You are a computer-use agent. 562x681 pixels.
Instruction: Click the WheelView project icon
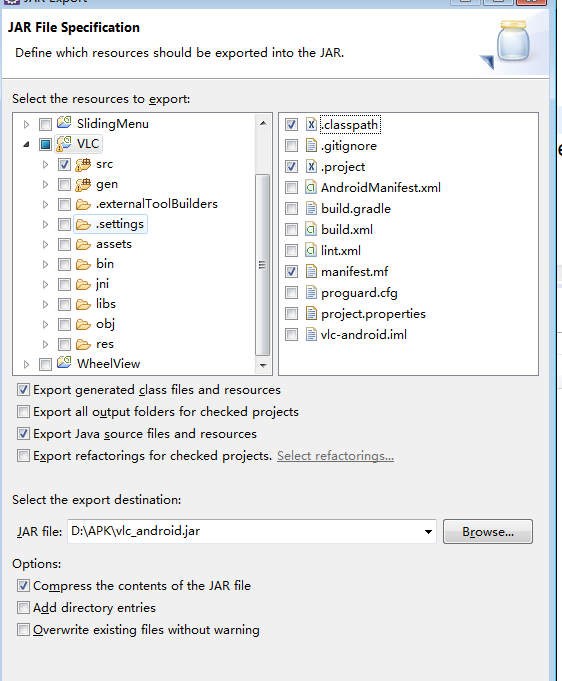64,363
